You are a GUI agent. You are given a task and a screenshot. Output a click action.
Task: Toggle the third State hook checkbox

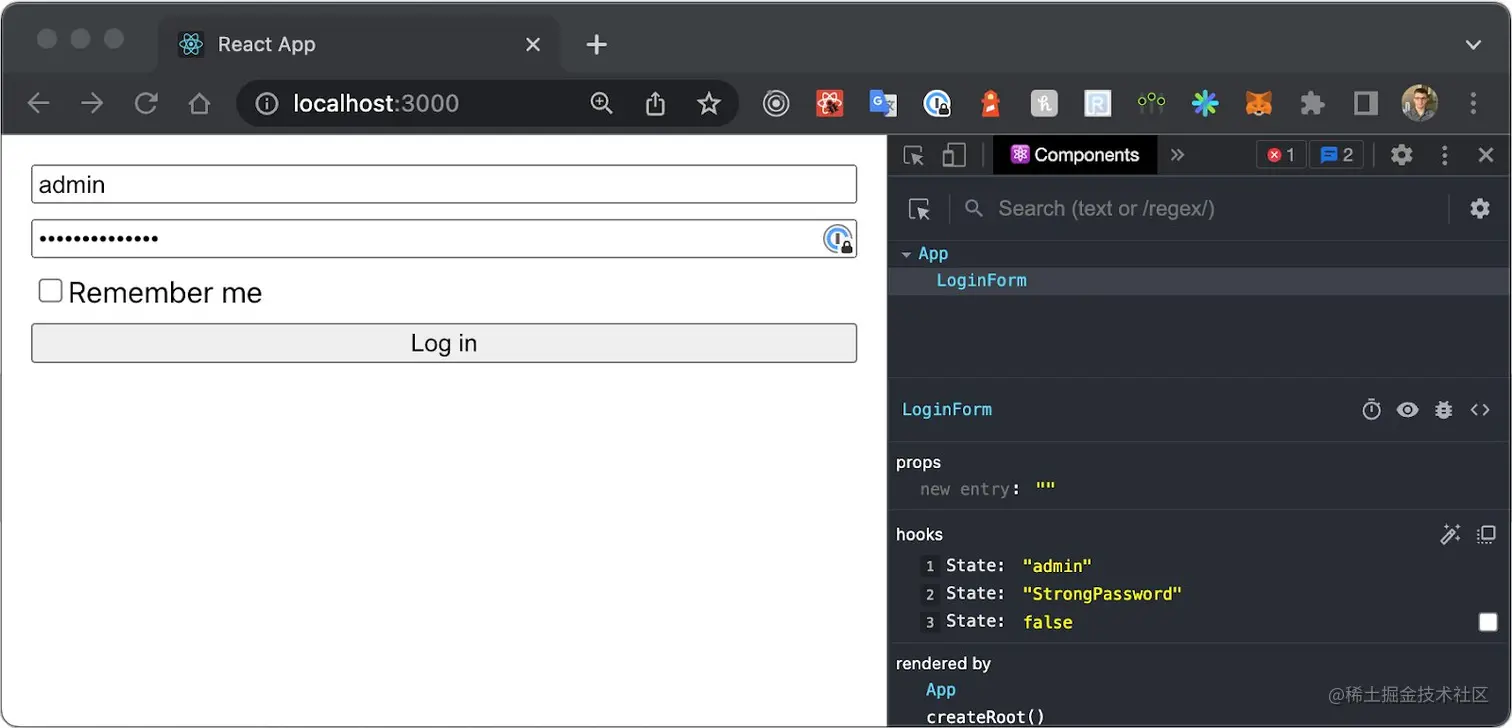tap(1488, 622)
